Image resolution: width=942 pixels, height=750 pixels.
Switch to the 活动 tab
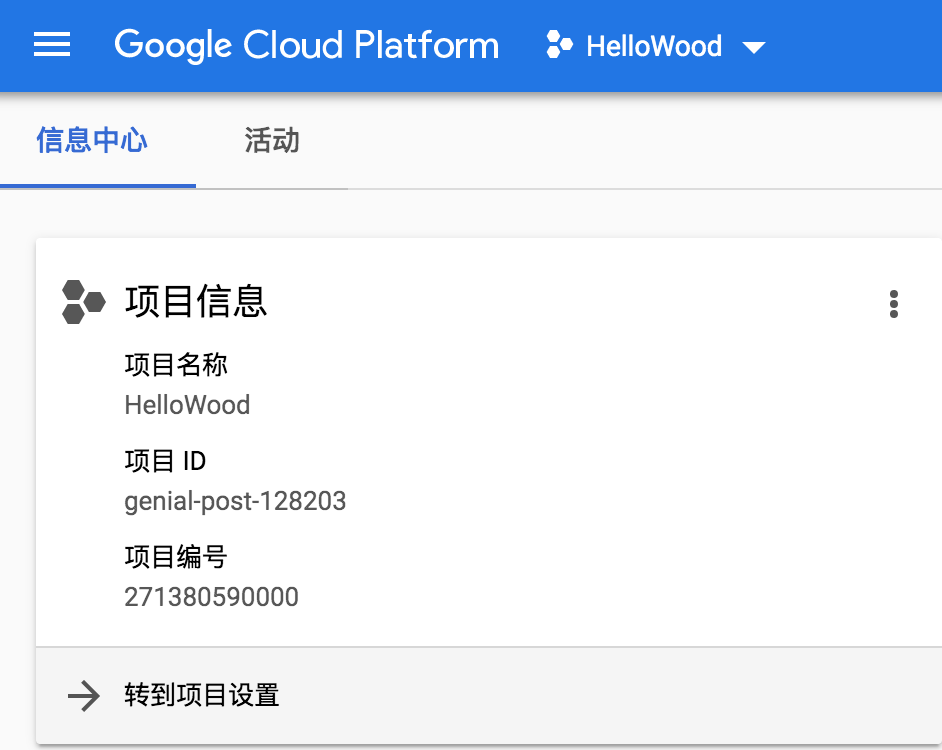click(x=272, y=141)
